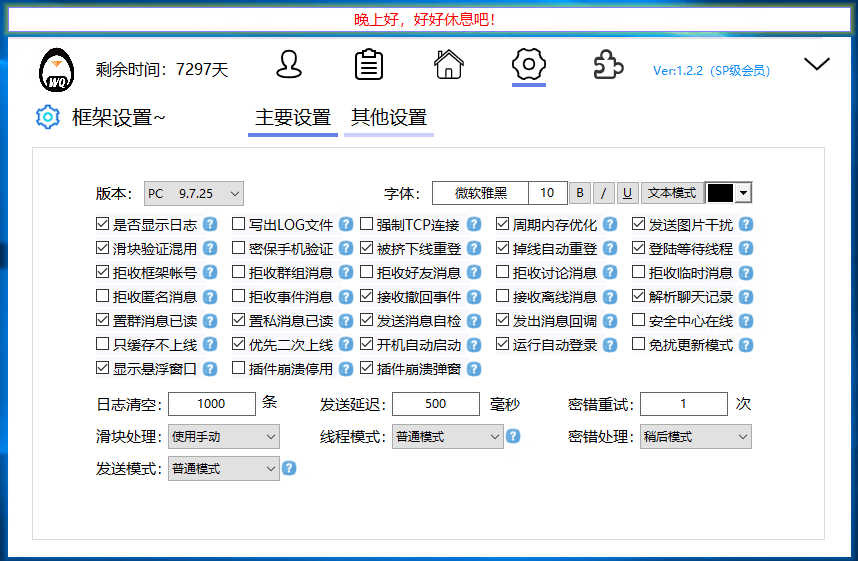This screenshot has width=858, height=561.
Task: Open the clipboard log icon page
Action: click(x=369, y=65)
